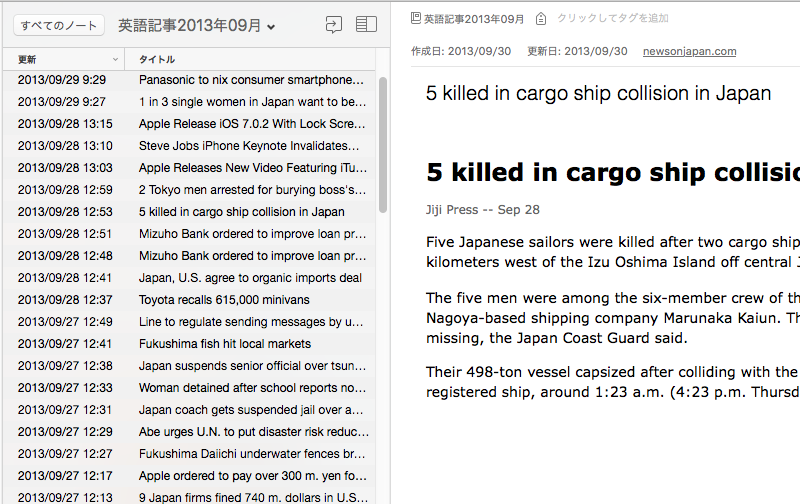Screen dimensions: 800x504
Task: Select the Apple Release iOS 7.0.2 note
Action: click(189, 124)
